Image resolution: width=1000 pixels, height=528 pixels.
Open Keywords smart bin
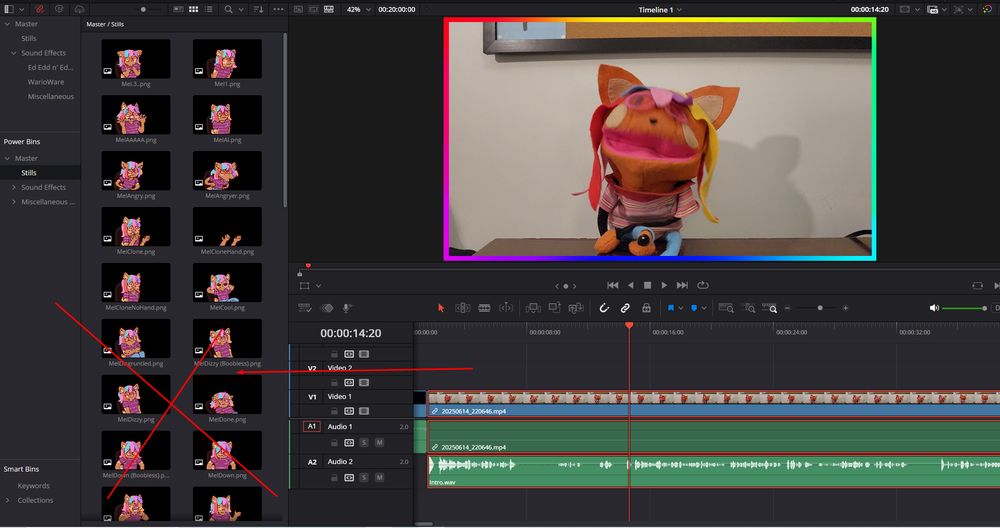pyautogui.click(x=33, y=486)
